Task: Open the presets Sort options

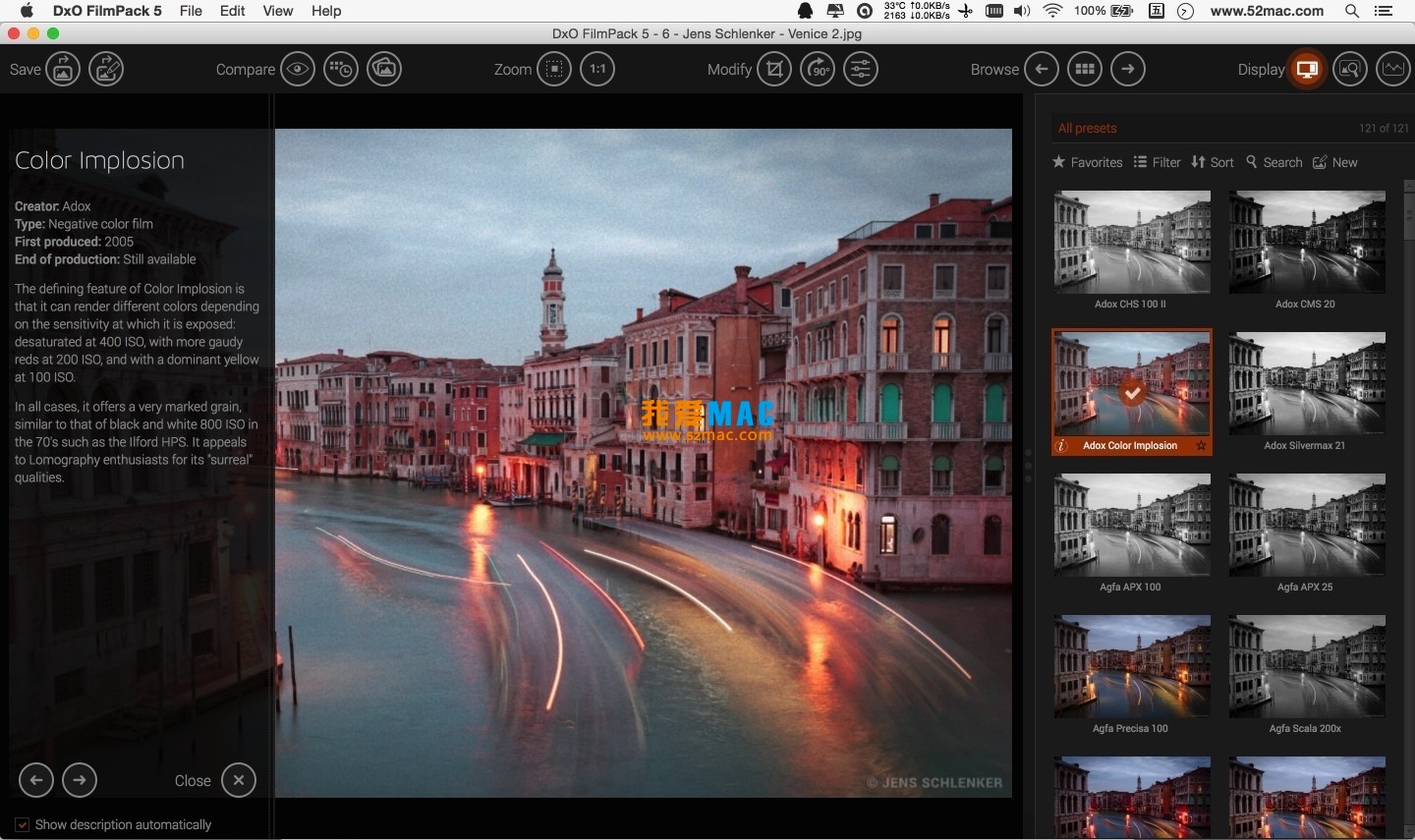Action: tap(1213, 162)
